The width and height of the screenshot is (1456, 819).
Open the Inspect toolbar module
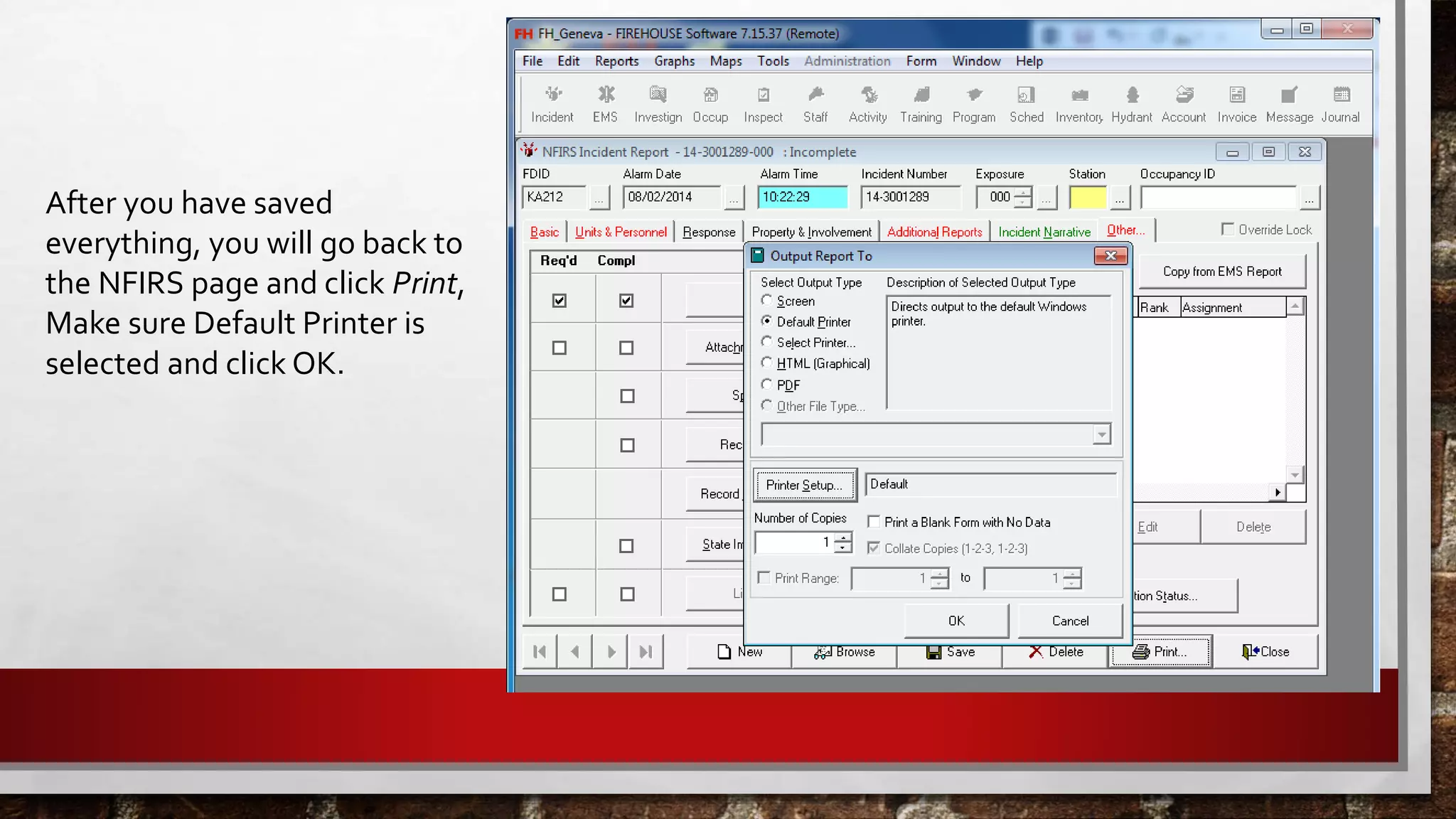[763, 104]
